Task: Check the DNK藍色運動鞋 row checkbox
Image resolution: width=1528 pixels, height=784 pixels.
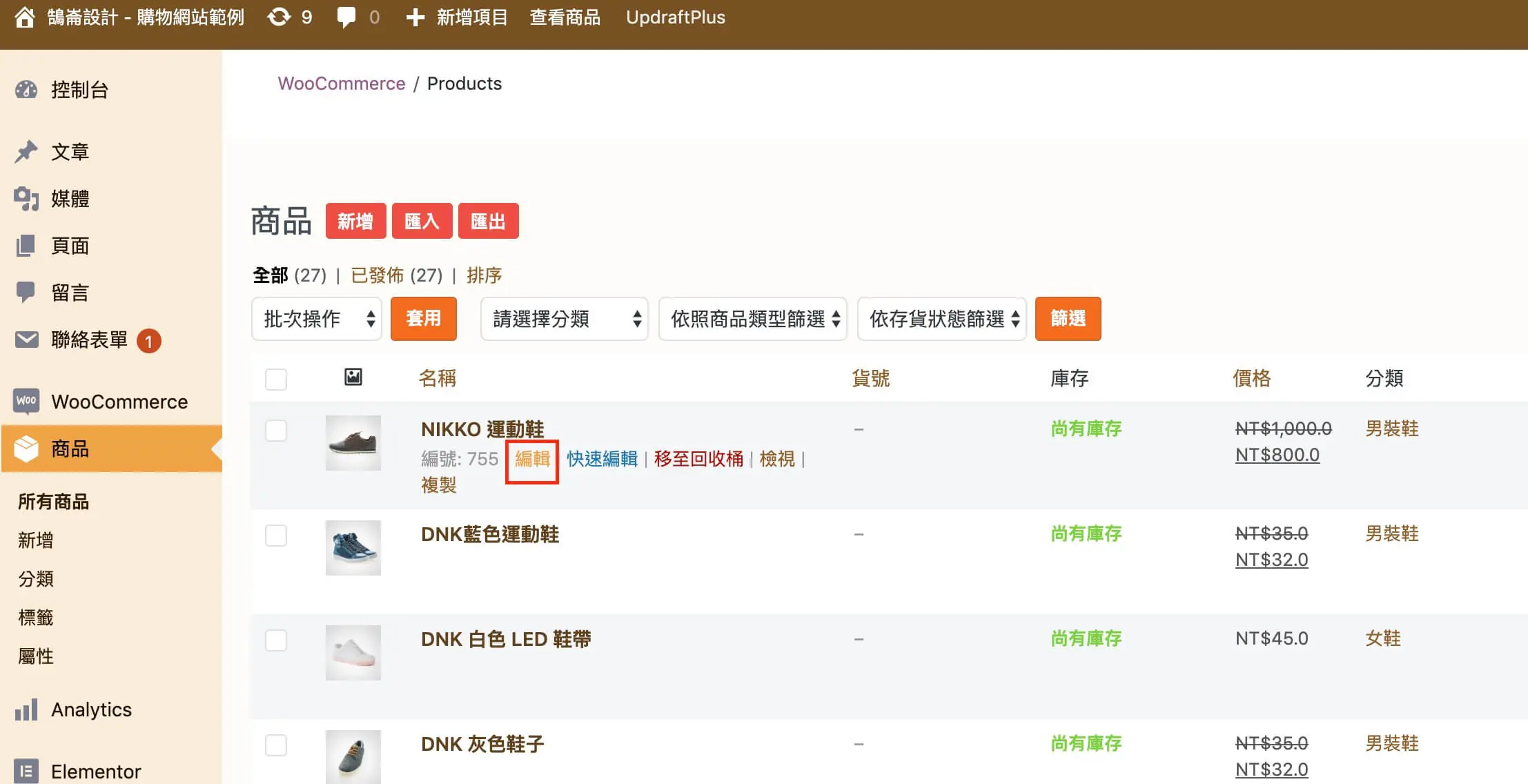Action: [x=276, y=536]
